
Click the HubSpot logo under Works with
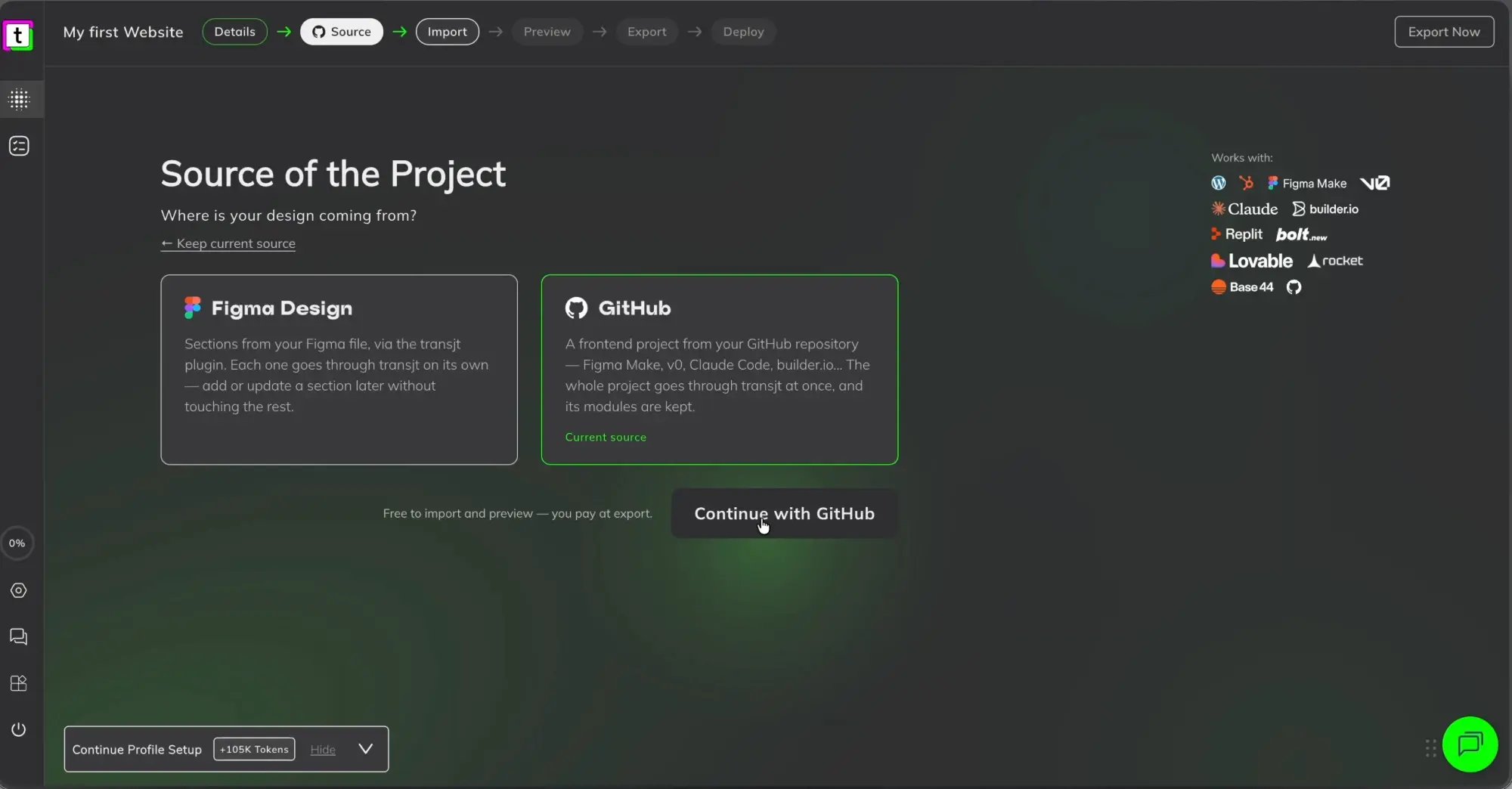point(1246,183)
